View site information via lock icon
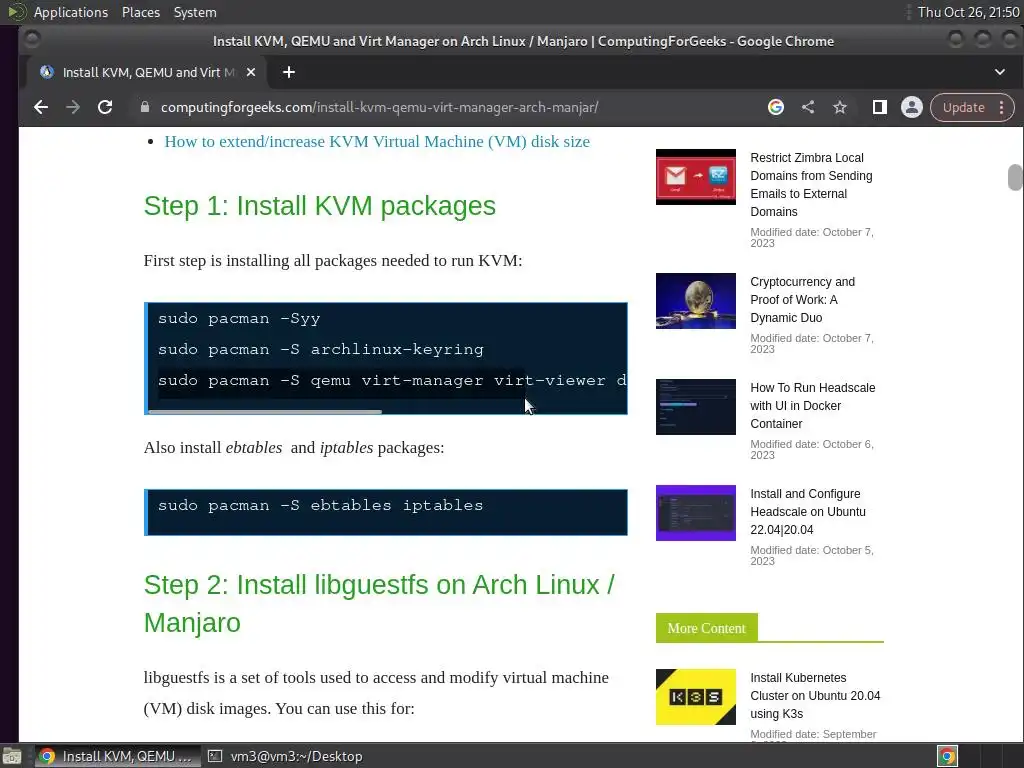The height and width of the screenshot is (768, 1024). [145, 107]
